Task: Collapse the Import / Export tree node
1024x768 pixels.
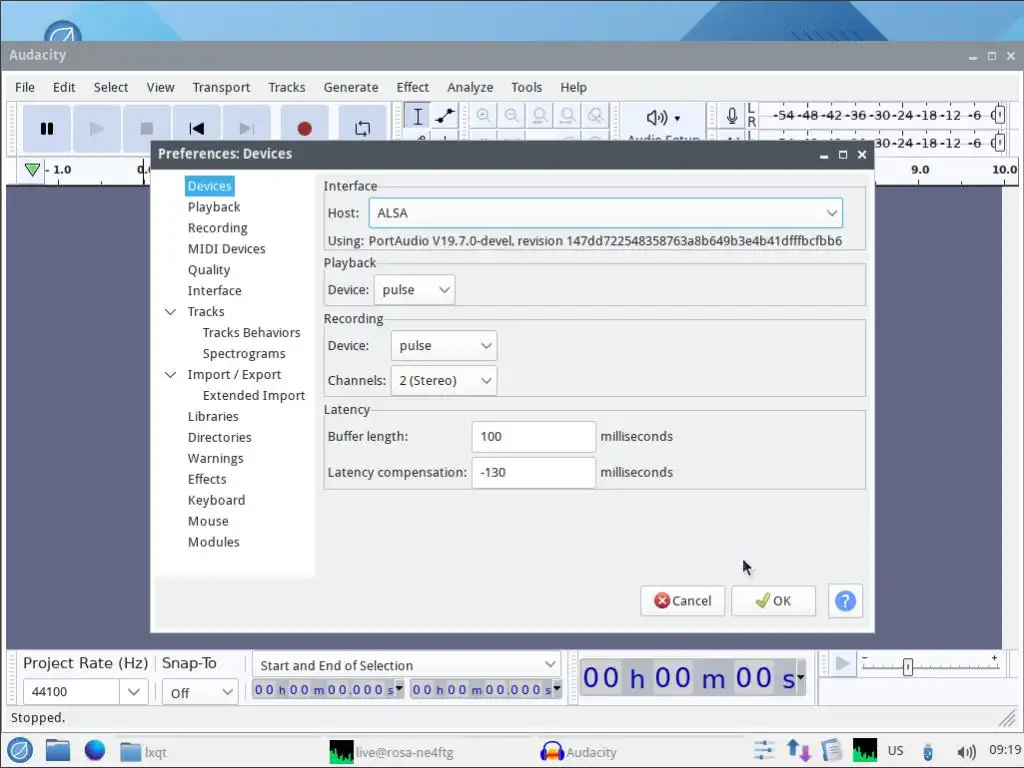Action: [x=170, y=375]
